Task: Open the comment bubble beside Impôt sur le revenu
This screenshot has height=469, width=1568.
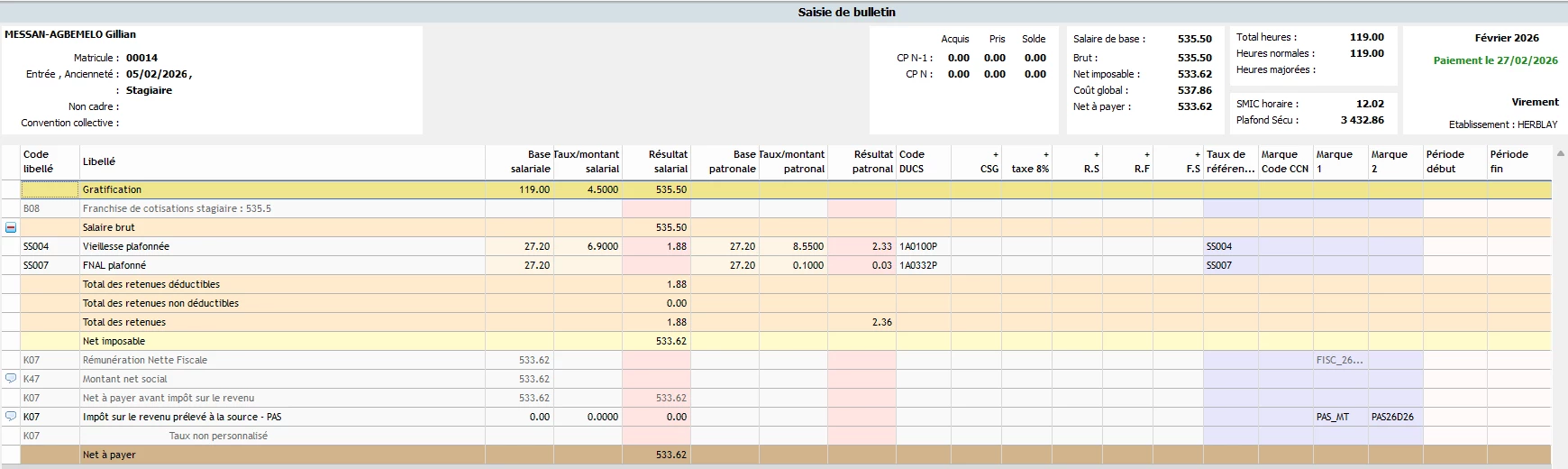Action: (x=11, y=417)
